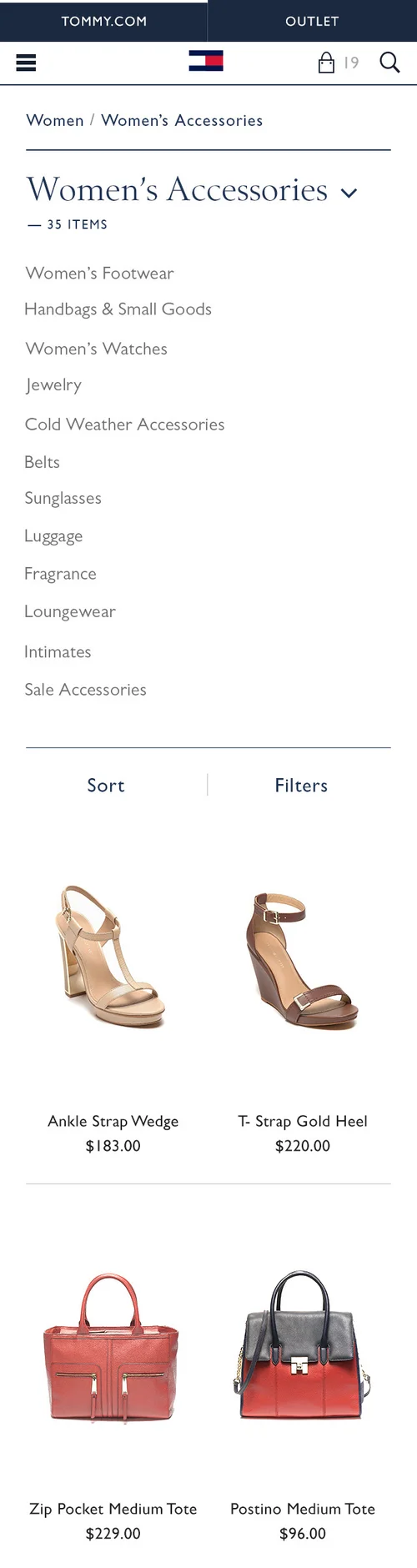Go to Women breadcrumb link
417x1568 pixels.
[55, 120]
